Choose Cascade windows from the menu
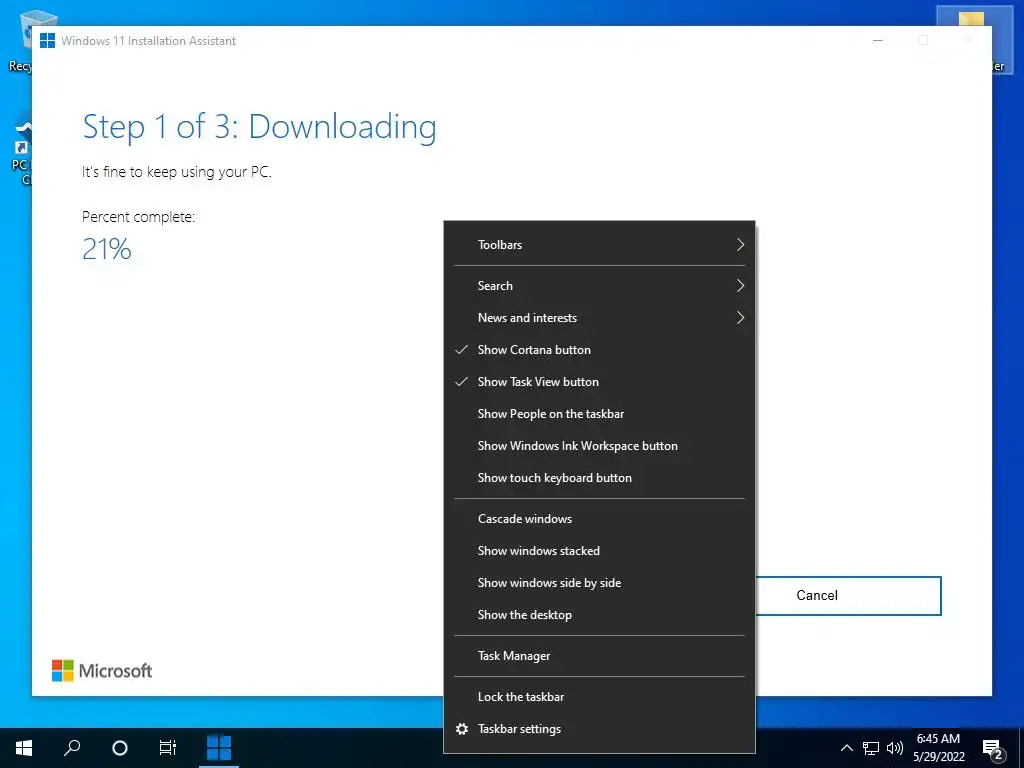 600,519
